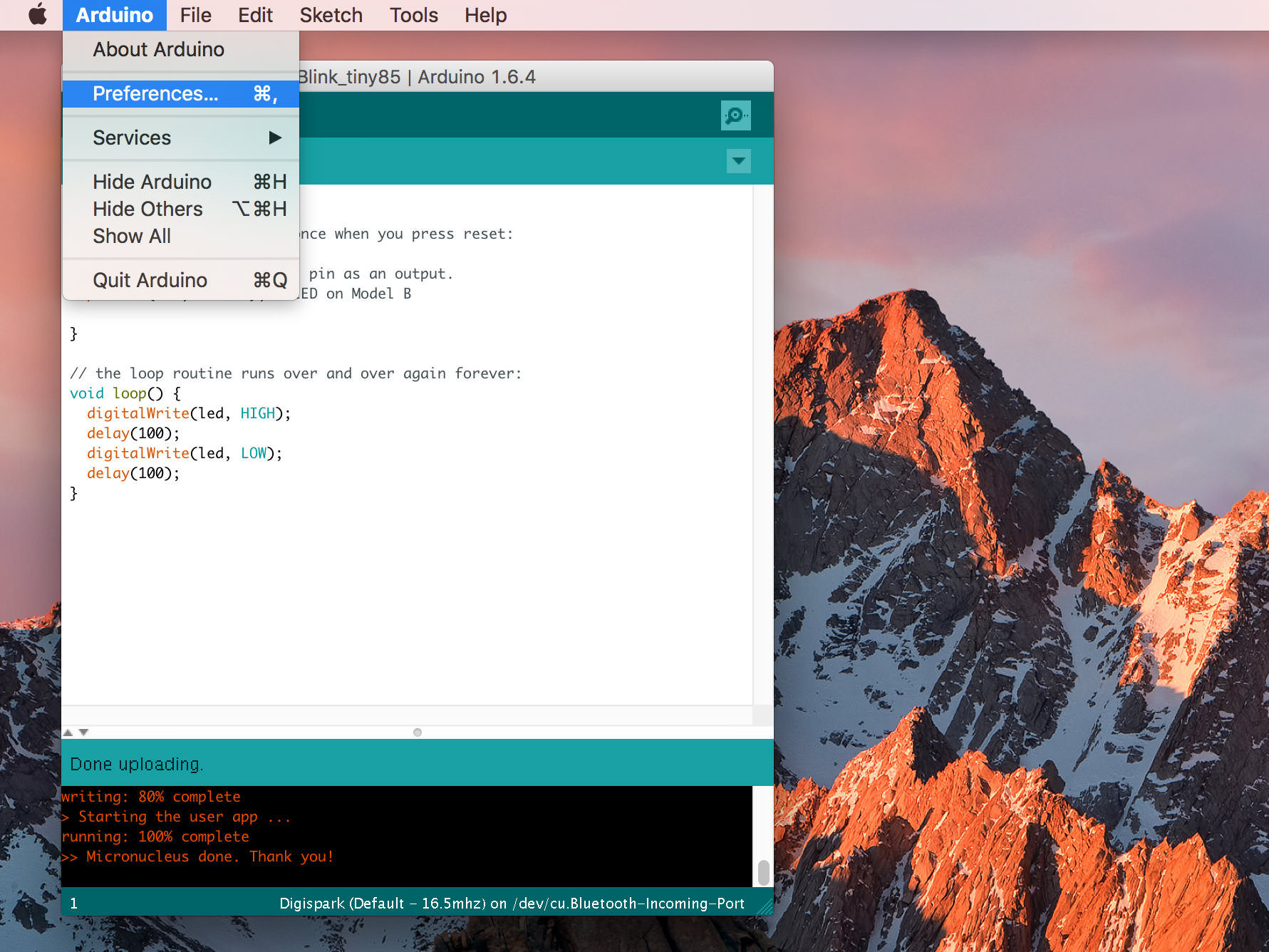This screenshot has width=1269, height=952.
Task: Click the collapse-down arrow on the divider
Action: click(x=84, y=733)
